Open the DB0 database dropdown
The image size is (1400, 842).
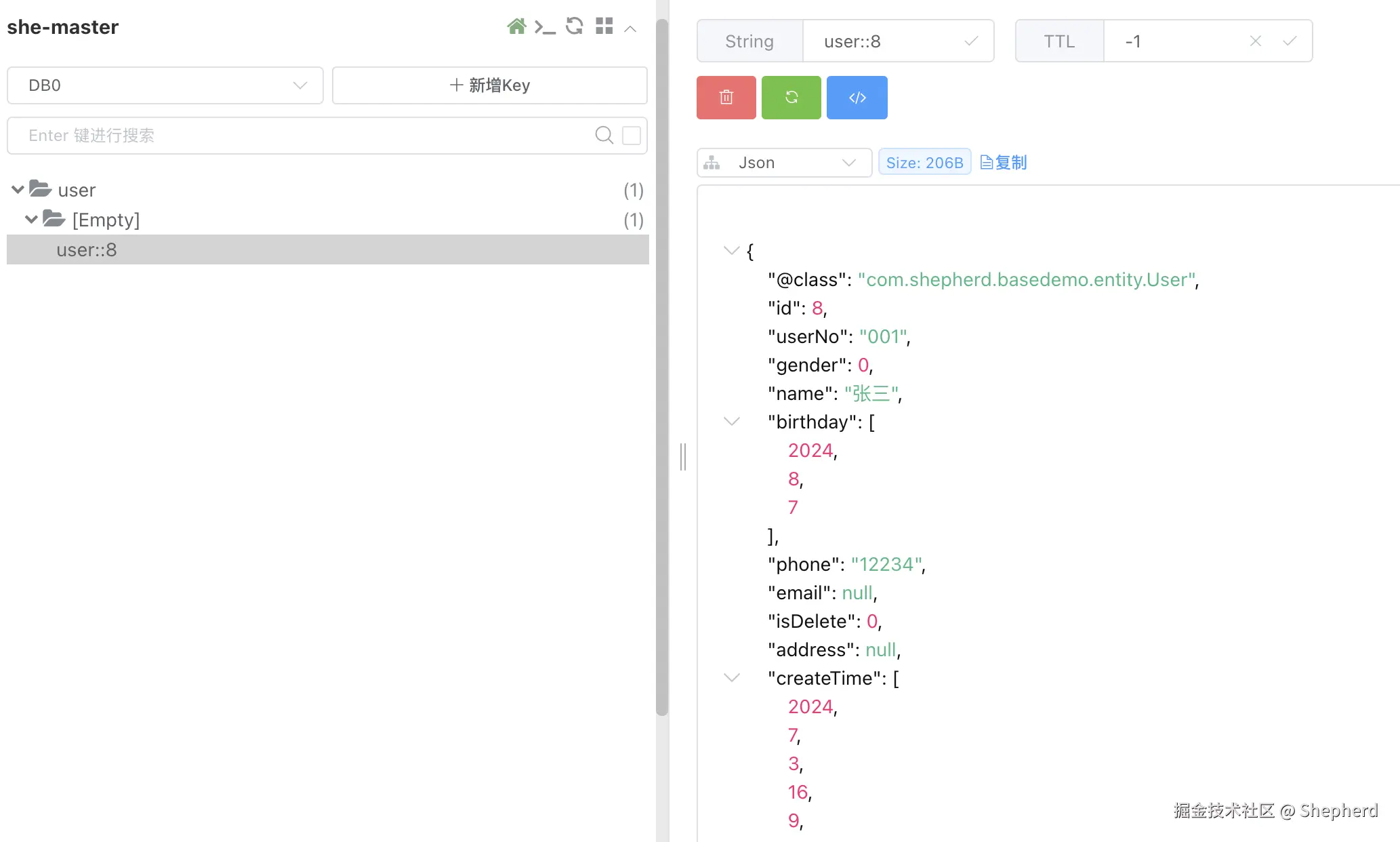(x=165, y=85)
